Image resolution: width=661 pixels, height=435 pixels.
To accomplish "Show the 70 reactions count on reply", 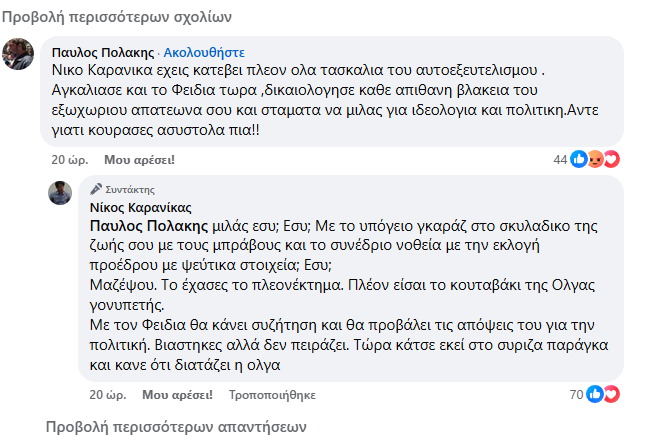I will 575,393.
